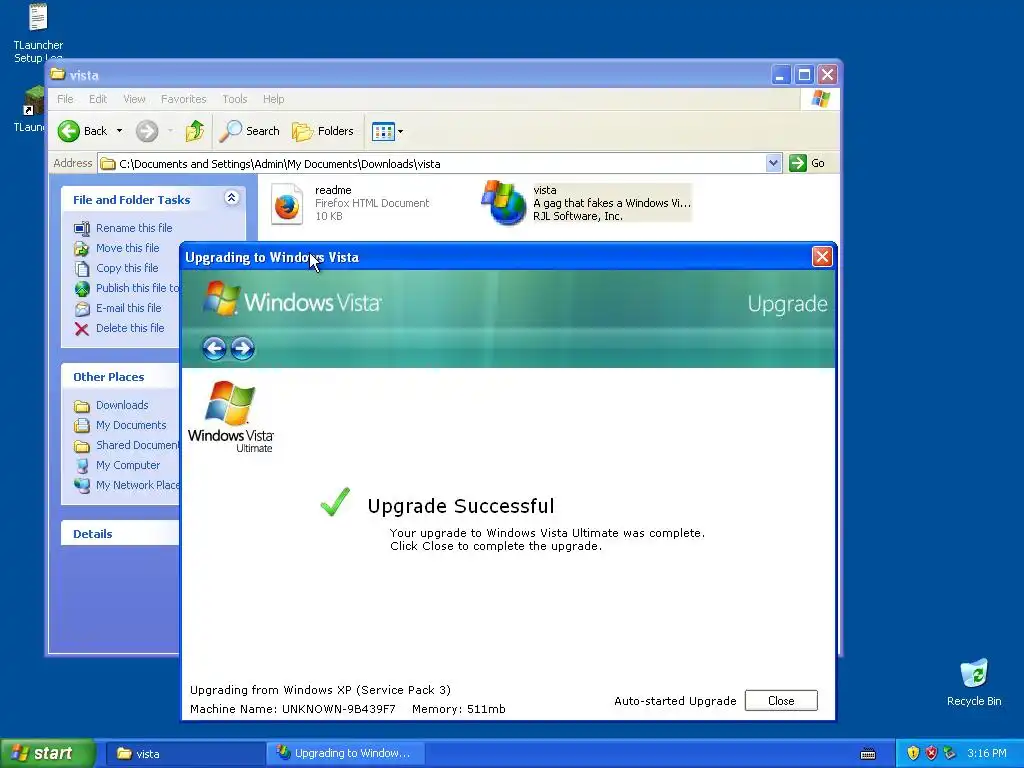1024x768 pixels.
Task: Open the Tools menu
Action: 234,99
